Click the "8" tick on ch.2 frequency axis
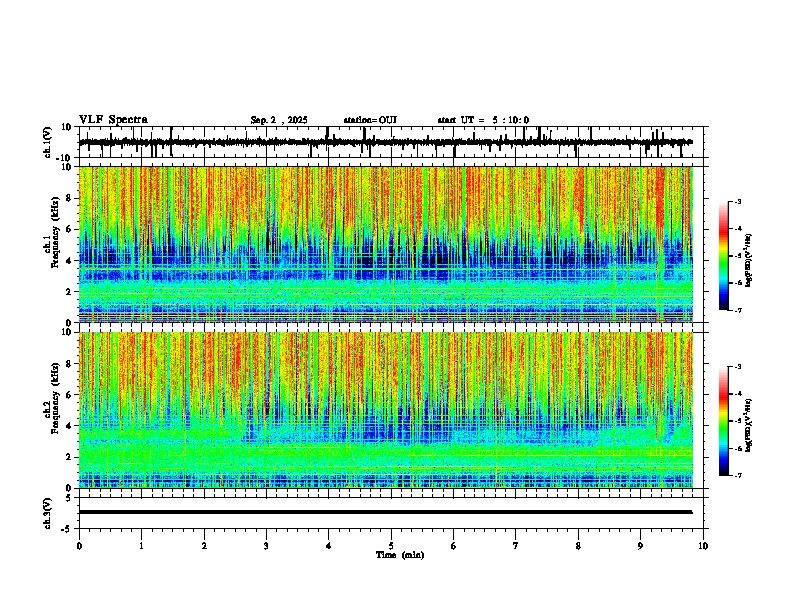 [70, 364]
